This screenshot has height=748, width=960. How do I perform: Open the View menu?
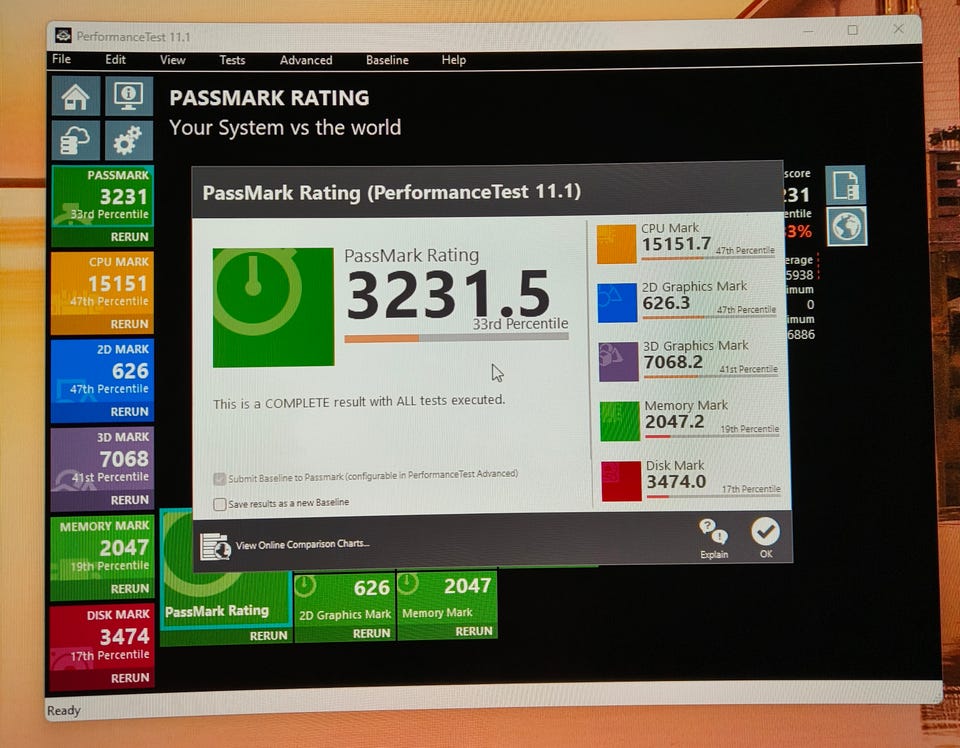[x=173, y=60]
